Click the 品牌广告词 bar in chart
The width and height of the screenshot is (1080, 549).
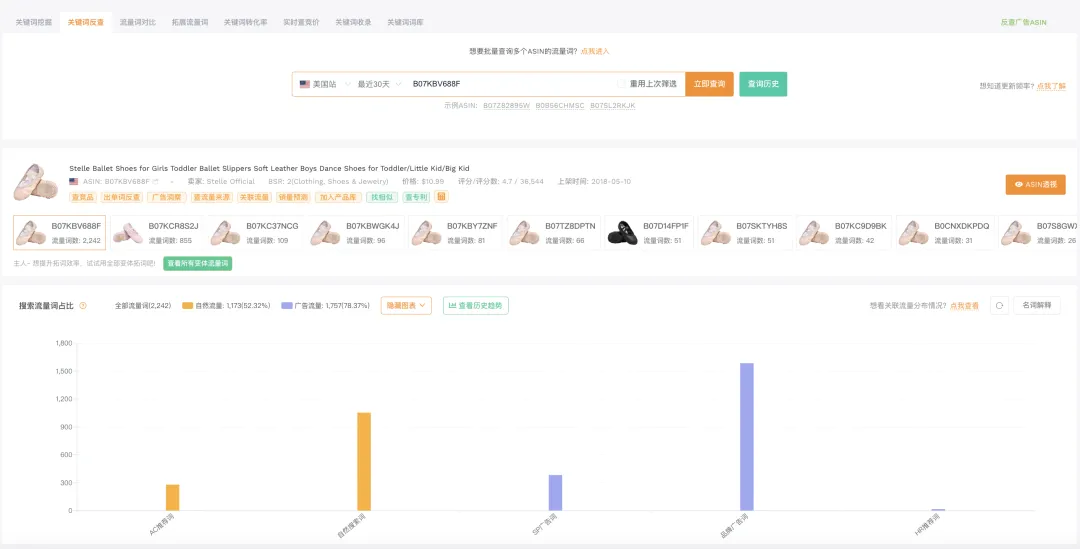pyautogui.click(x=747, y=437)
